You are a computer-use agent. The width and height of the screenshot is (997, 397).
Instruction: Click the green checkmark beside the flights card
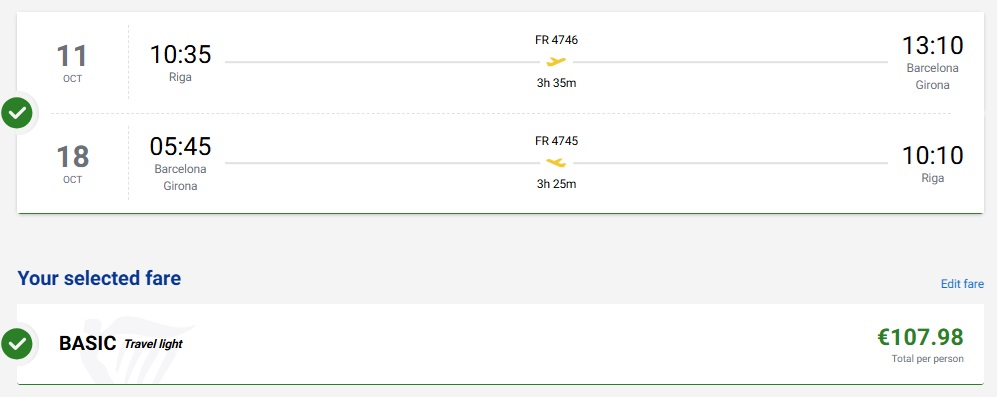click(17, 113)
